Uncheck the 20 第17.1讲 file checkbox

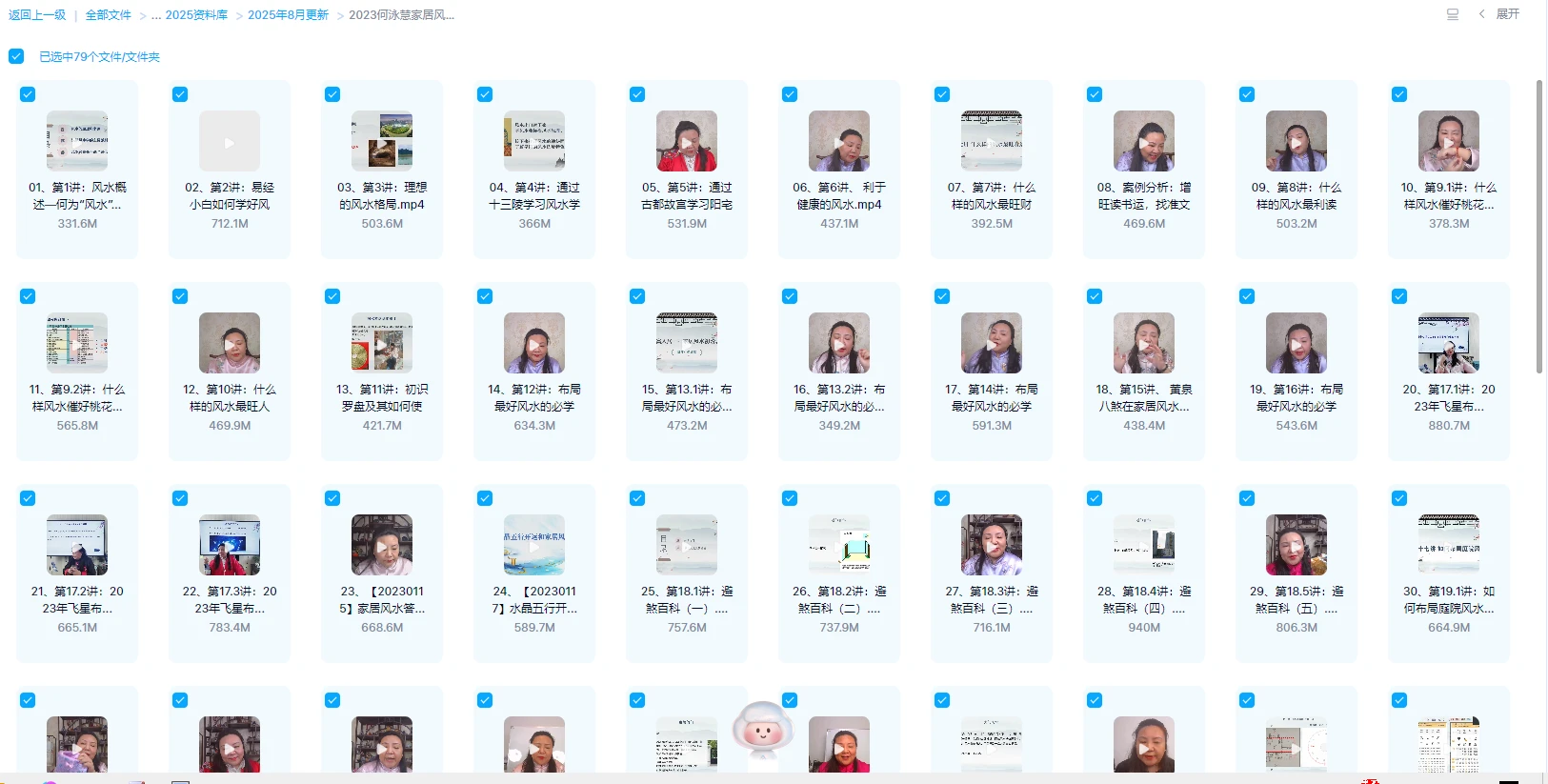click(x=1399, y=296)
